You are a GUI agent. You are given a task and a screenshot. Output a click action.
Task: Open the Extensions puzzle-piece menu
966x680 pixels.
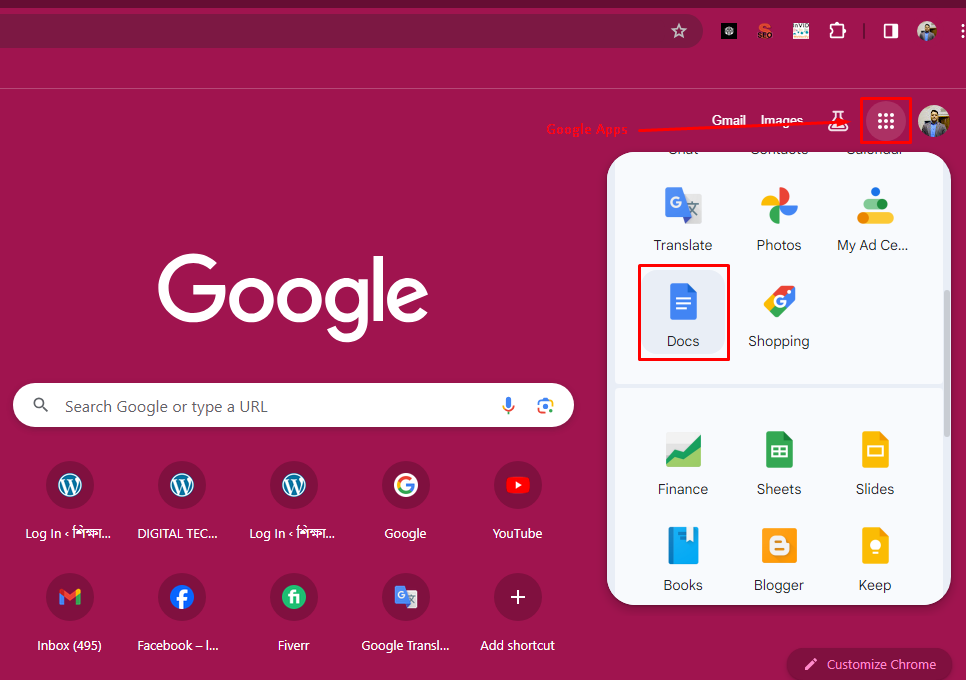[x=837, y=31]
